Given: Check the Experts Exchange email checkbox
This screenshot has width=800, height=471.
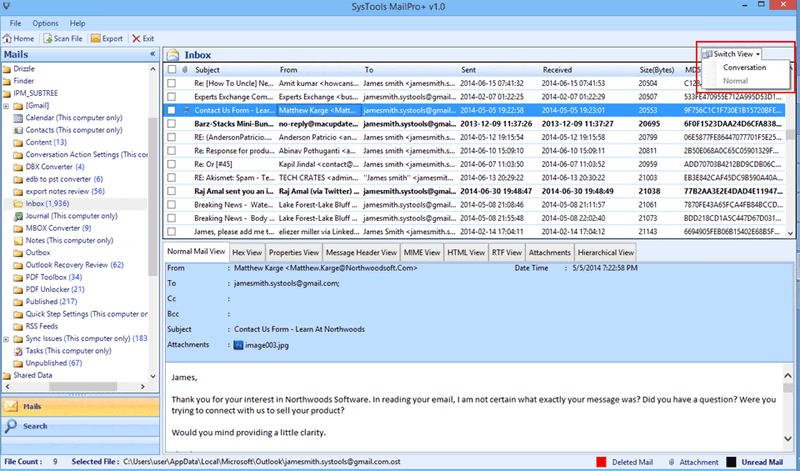Looking at the screenshot, I should point(171,96).
